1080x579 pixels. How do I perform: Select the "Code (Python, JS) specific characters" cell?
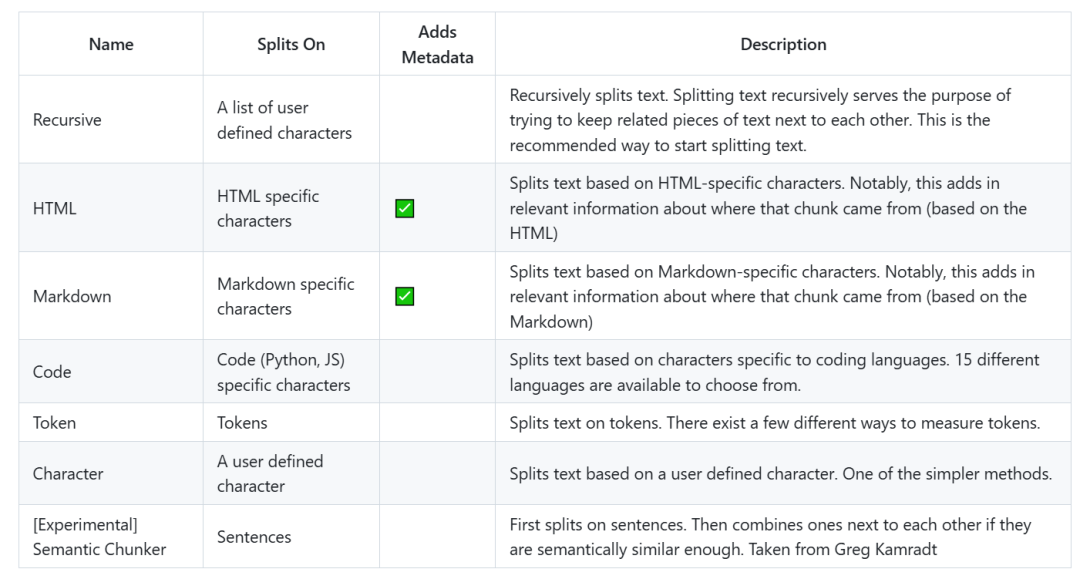[x=284, y=372]
